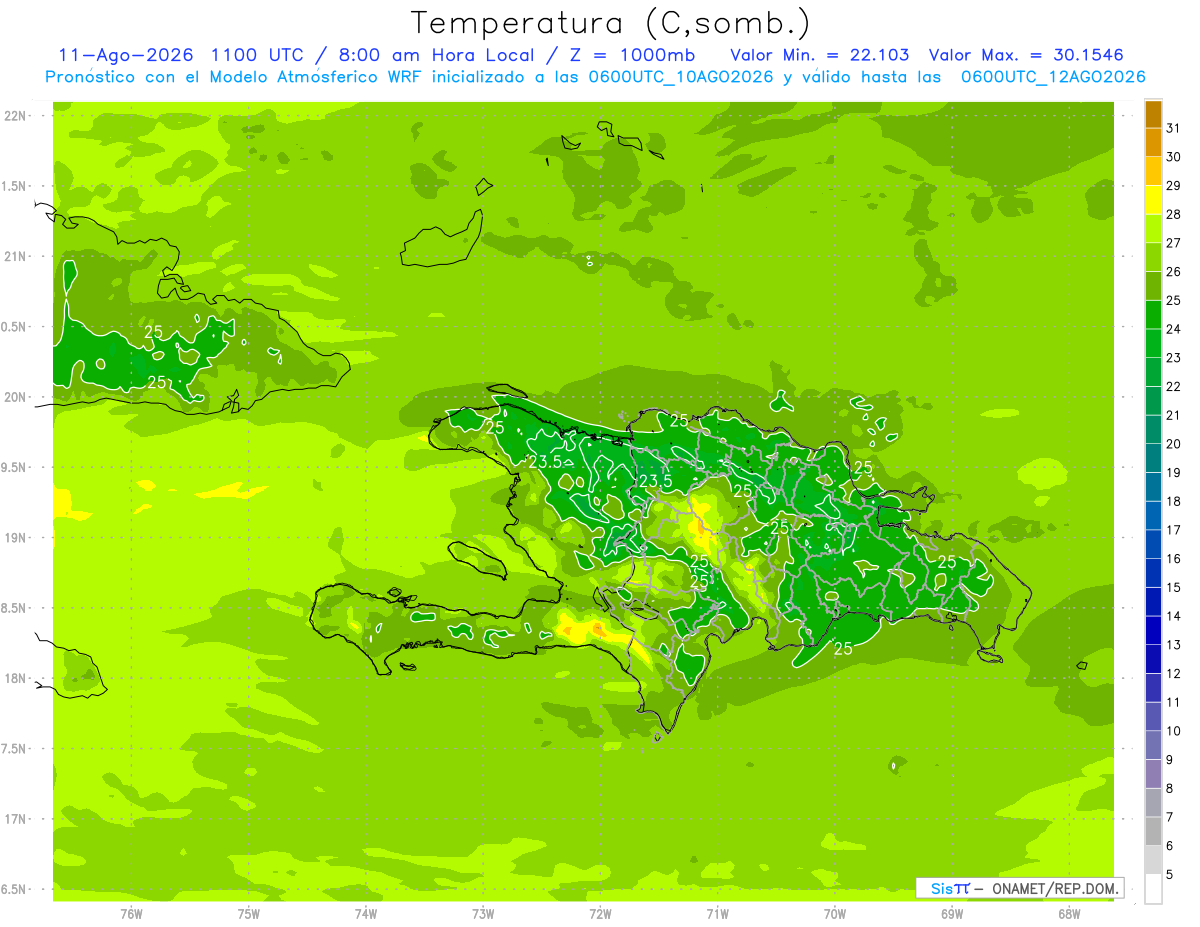Image resolution: width=1200 pixels, height=927 pixels.
Task: Click the "18N" latitude axis label
Action: (x=17, y=678)
